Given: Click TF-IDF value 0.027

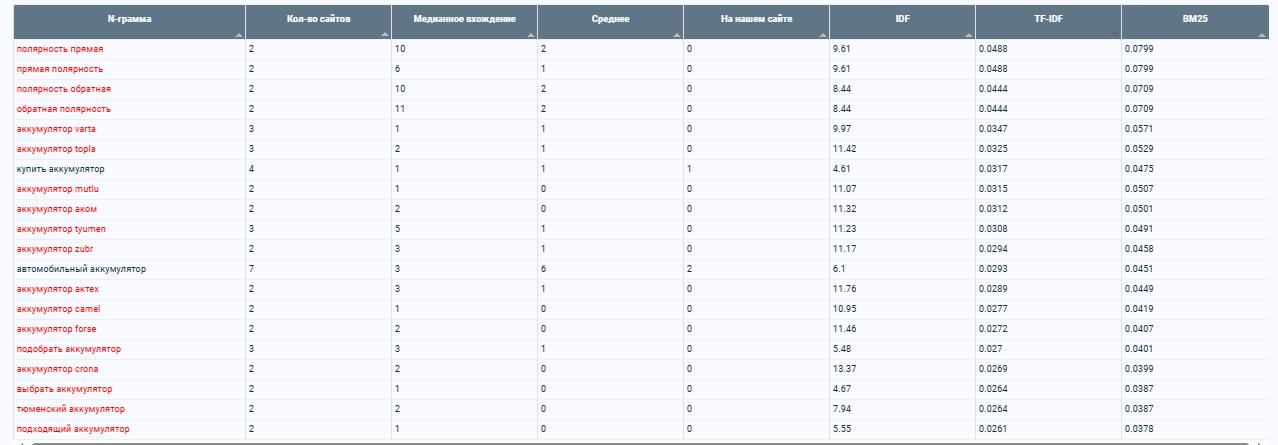Looking at the screenshot, I should [x=990, y=349].
